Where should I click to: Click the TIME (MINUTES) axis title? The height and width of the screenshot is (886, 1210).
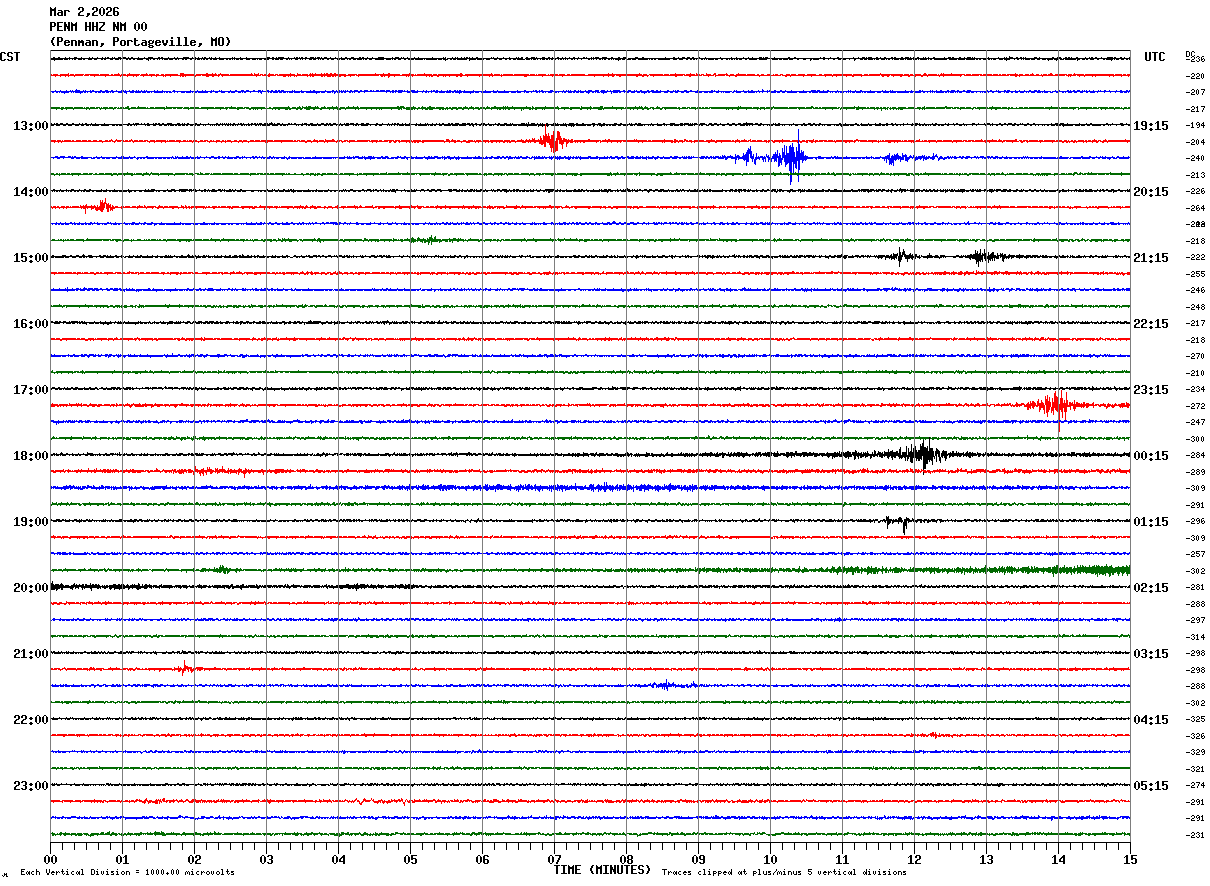[602, 870]
